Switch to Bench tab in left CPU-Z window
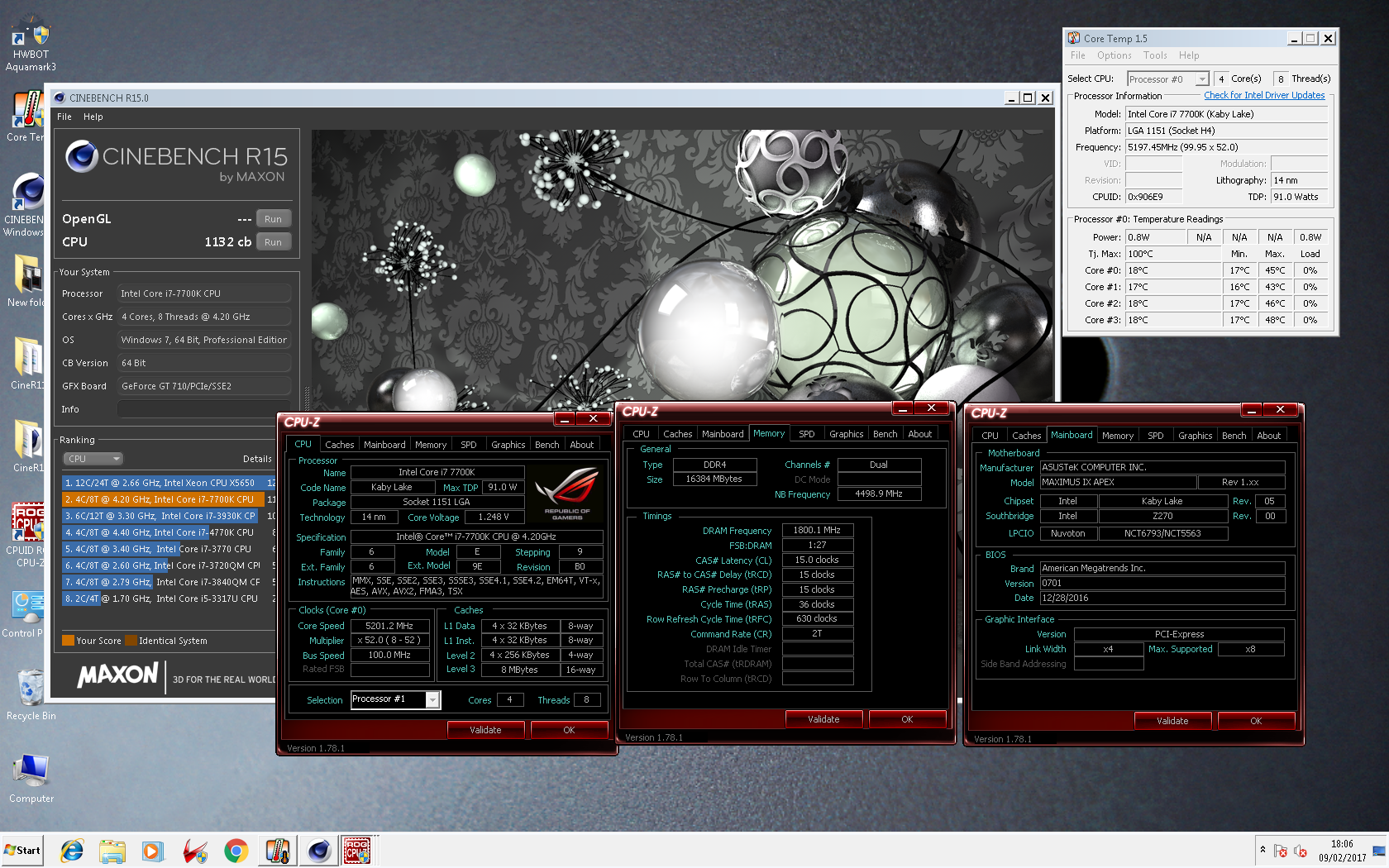 tap(547, 445)
